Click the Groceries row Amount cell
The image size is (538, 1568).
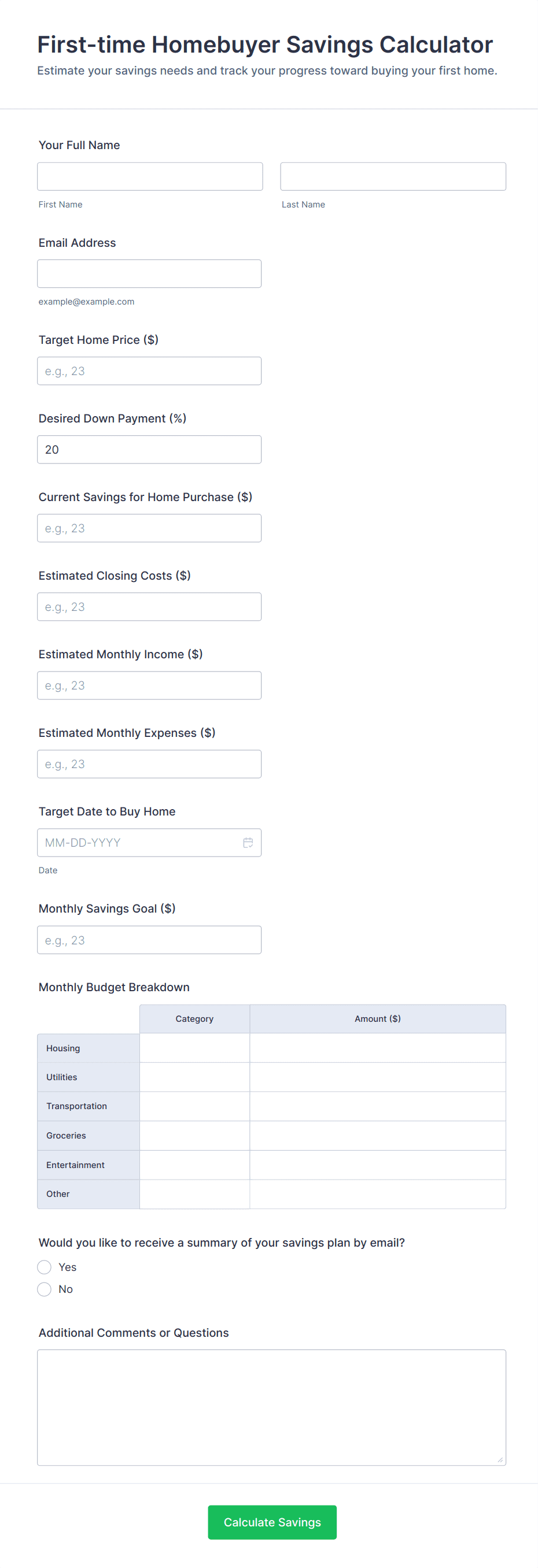tap(377, 1135)
